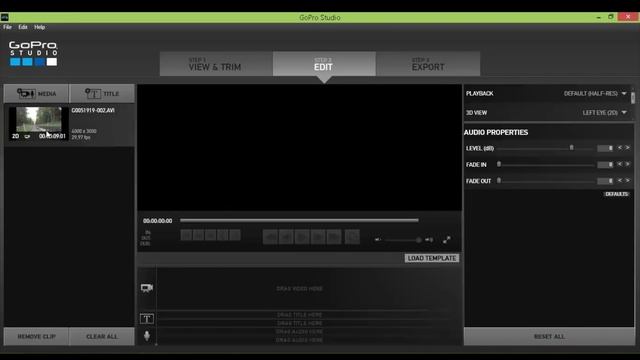The image size is (640, 360).
Task: Increase Fade In with right arrow
Action: pos(628,164)
